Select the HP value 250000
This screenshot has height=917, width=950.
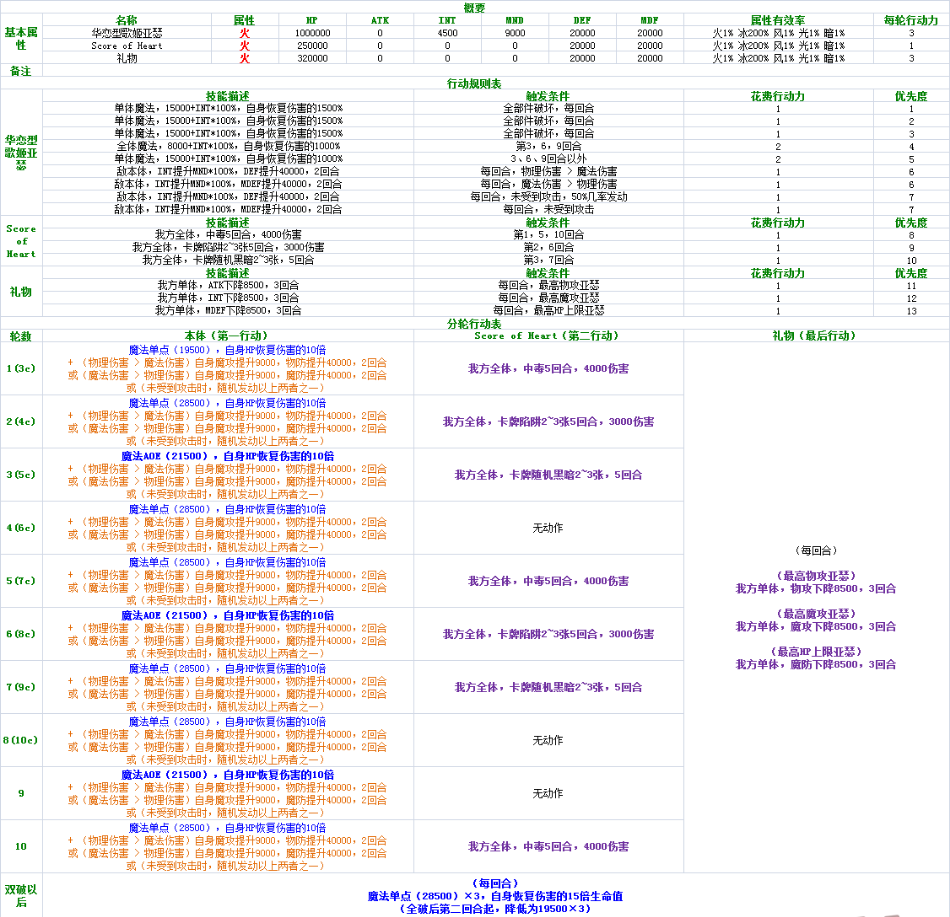click(x=312, y=45)
